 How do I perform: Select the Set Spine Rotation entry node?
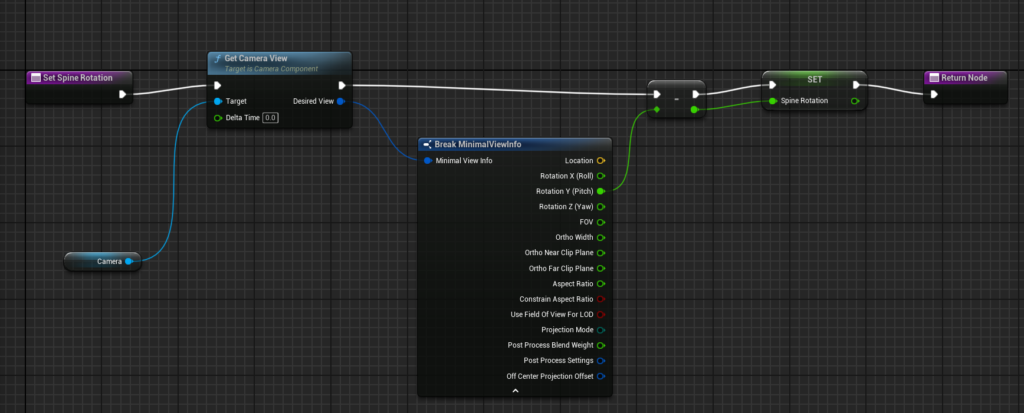tap(78, 77)
